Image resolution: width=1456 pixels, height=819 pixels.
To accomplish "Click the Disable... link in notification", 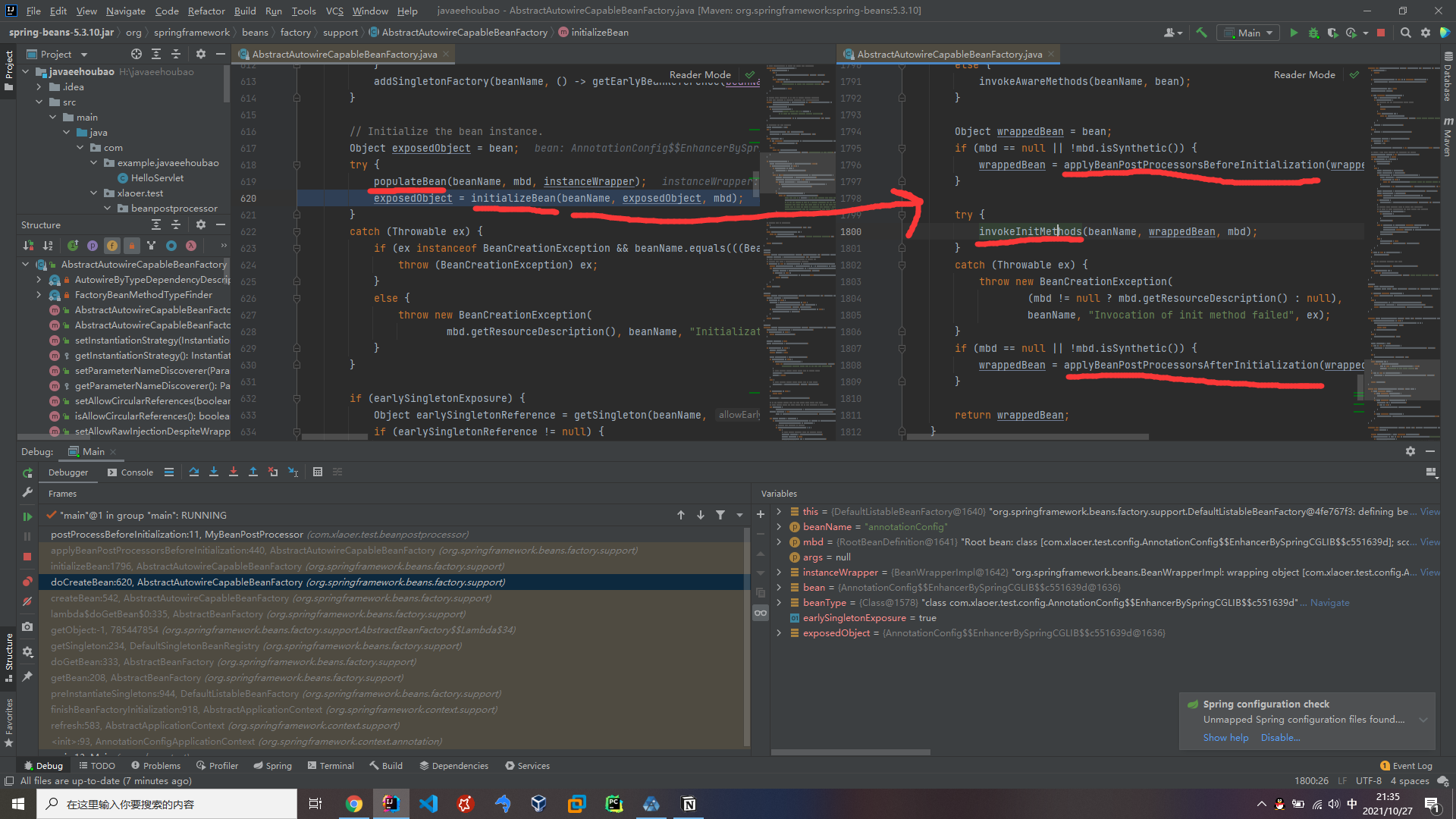I will pos(1280,737).
